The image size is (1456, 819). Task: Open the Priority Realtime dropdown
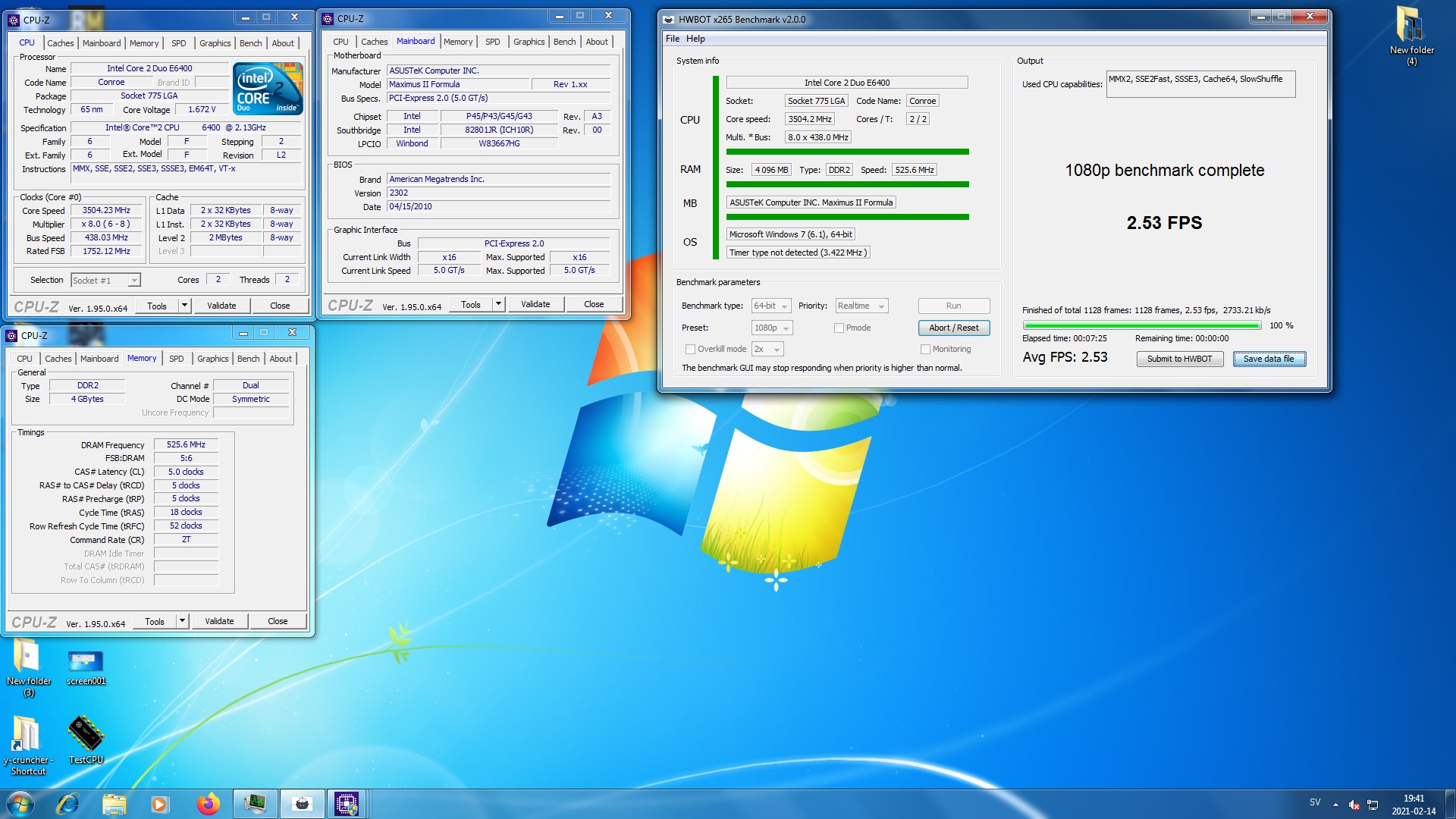coord(861,306)
